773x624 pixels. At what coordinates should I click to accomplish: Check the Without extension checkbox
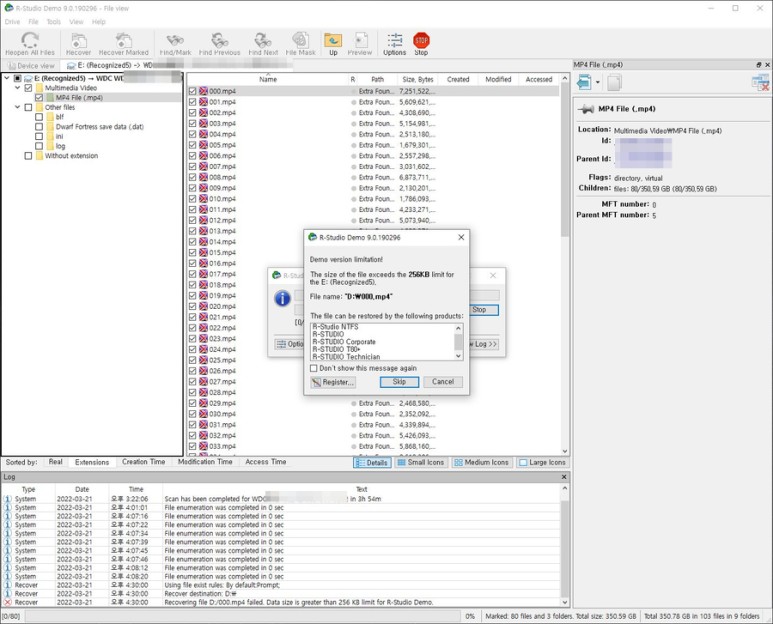(x=28, y=156)
